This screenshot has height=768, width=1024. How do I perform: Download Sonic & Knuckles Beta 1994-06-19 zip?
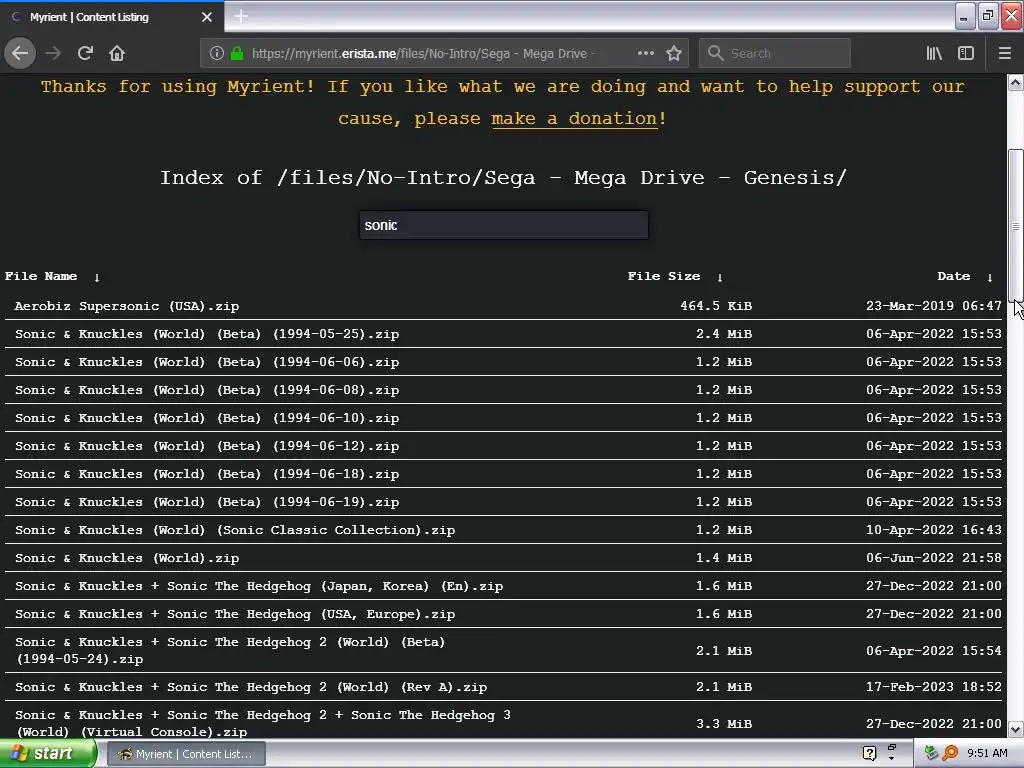coord(207,503)
